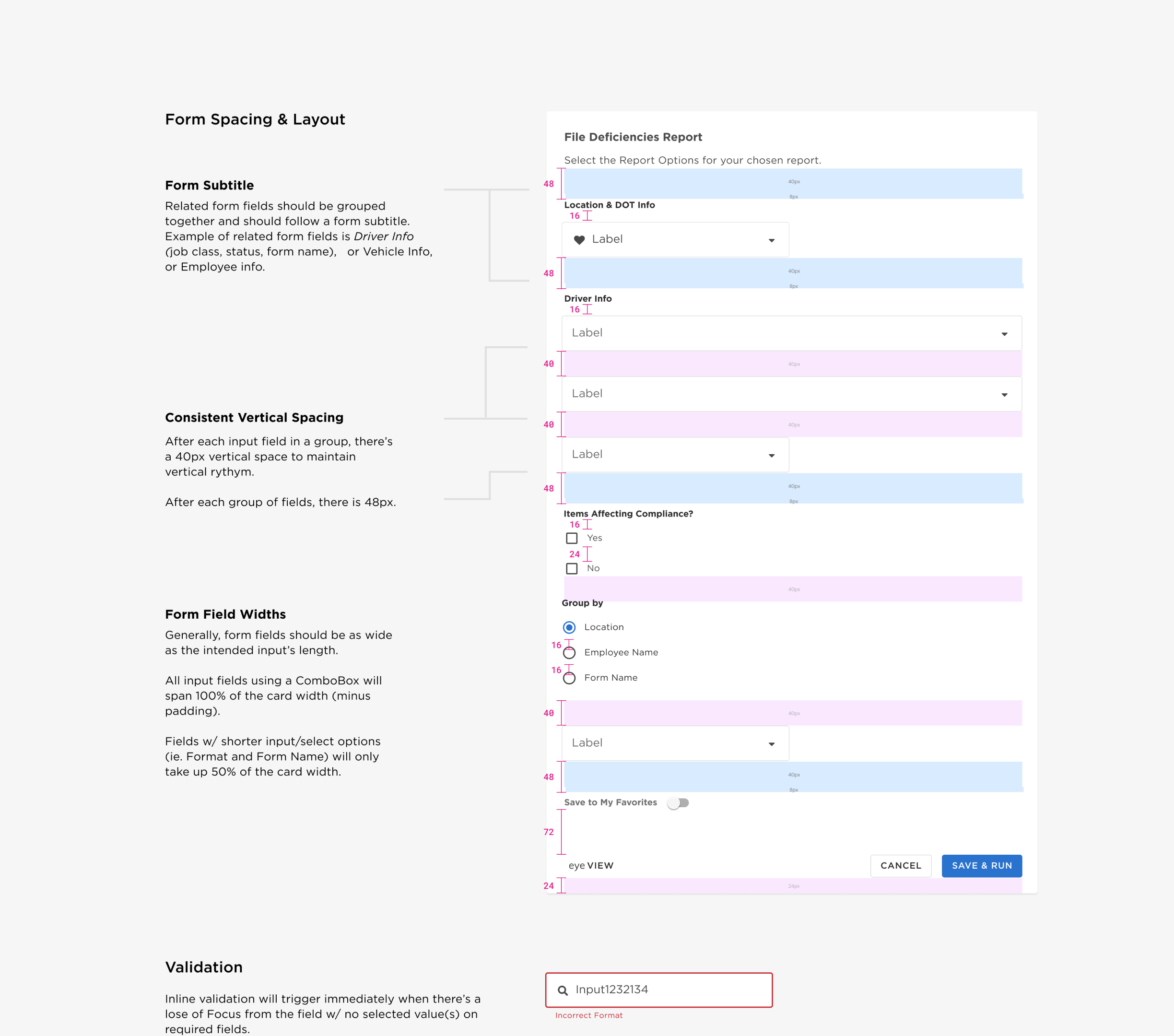The width and height of the screenshot is (1174, 1036).
Task: Click the CANCEL button
Action: point(901,865)
